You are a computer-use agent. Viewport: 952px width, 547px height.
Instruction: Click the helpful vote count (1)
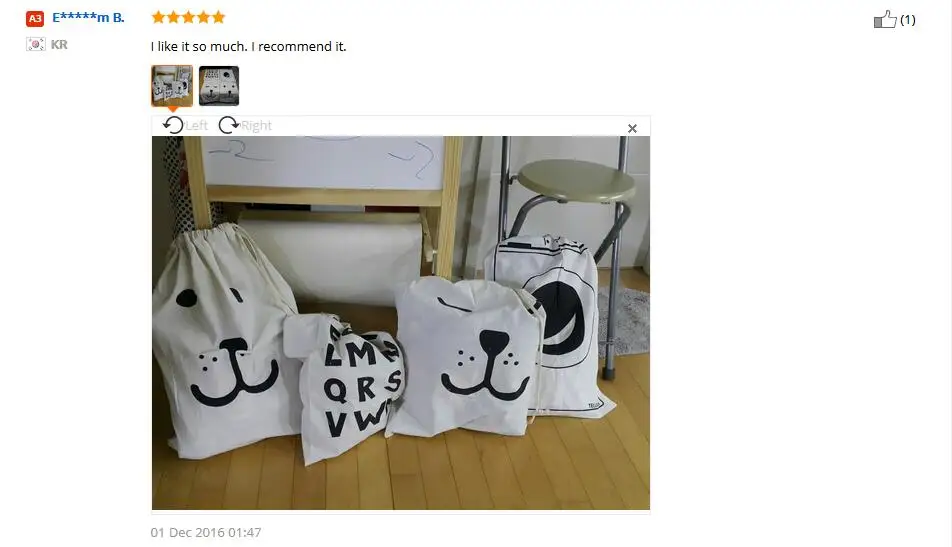908,20
